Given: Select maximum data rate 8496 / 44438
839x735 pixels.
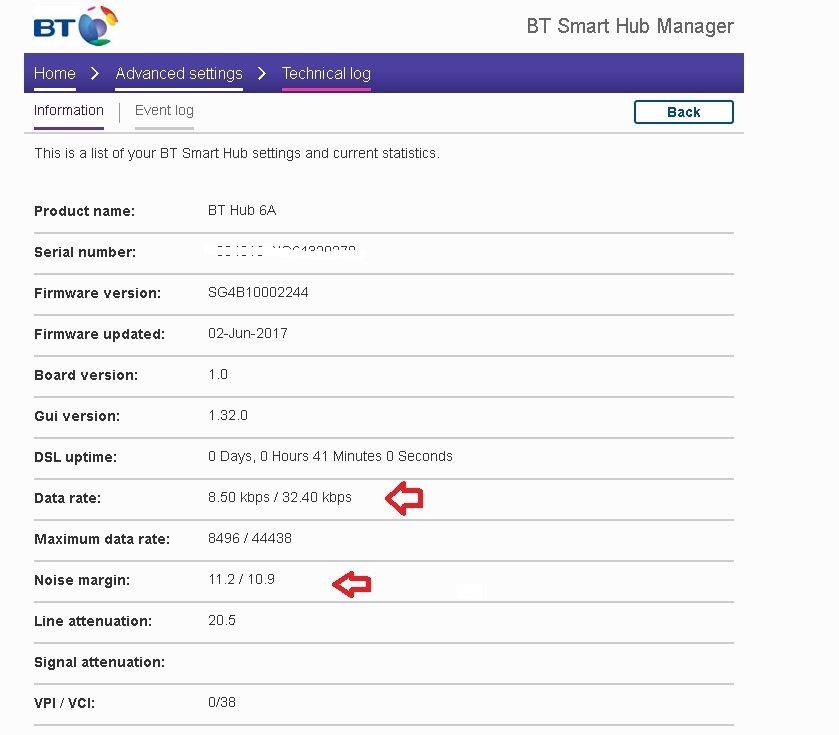Looking at the screenshot, I should 250,538.
